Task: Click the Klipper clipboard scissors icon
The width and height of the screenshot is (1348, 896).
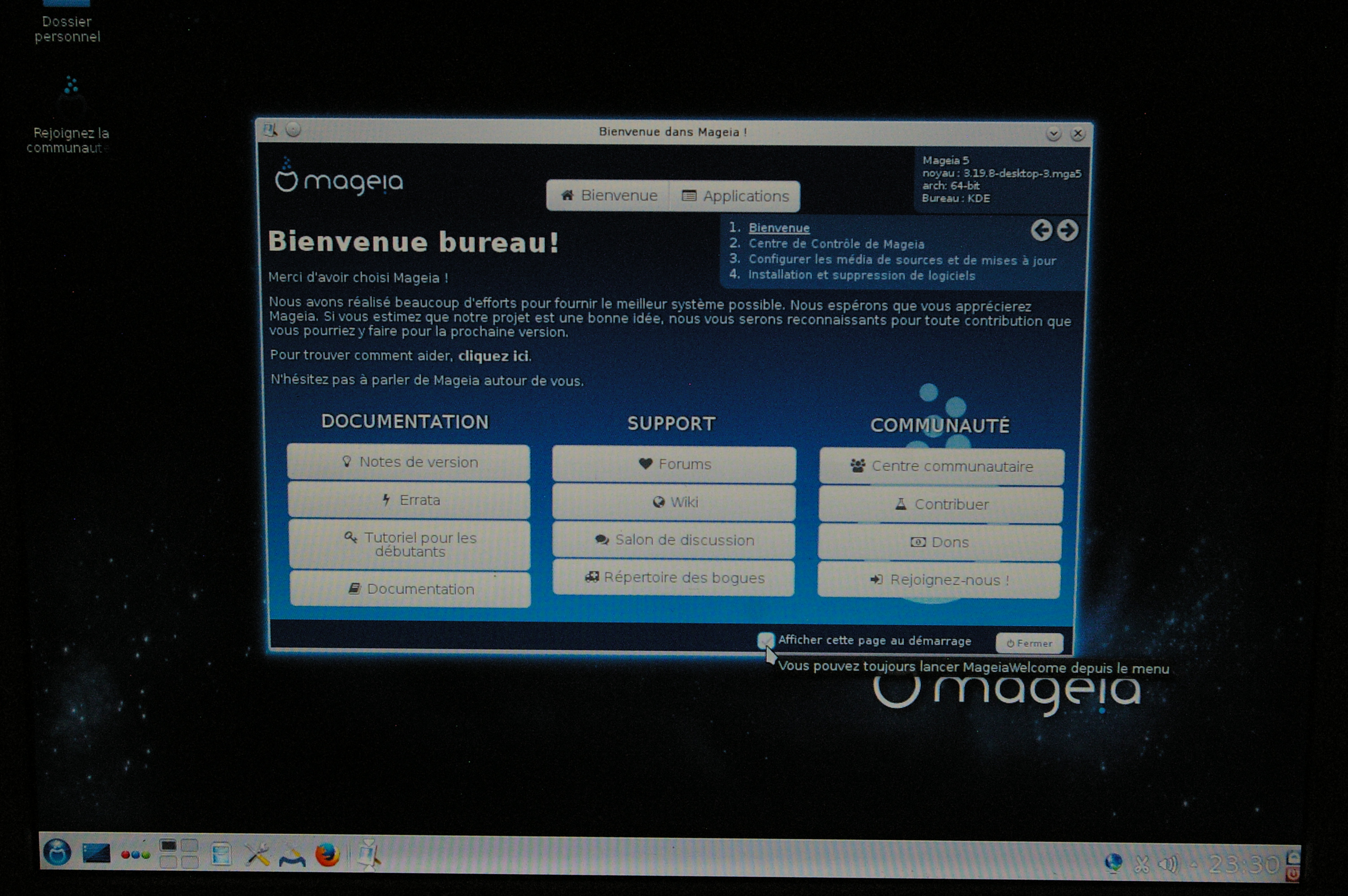Action: pyautogui.click(x=1142, y=864)
